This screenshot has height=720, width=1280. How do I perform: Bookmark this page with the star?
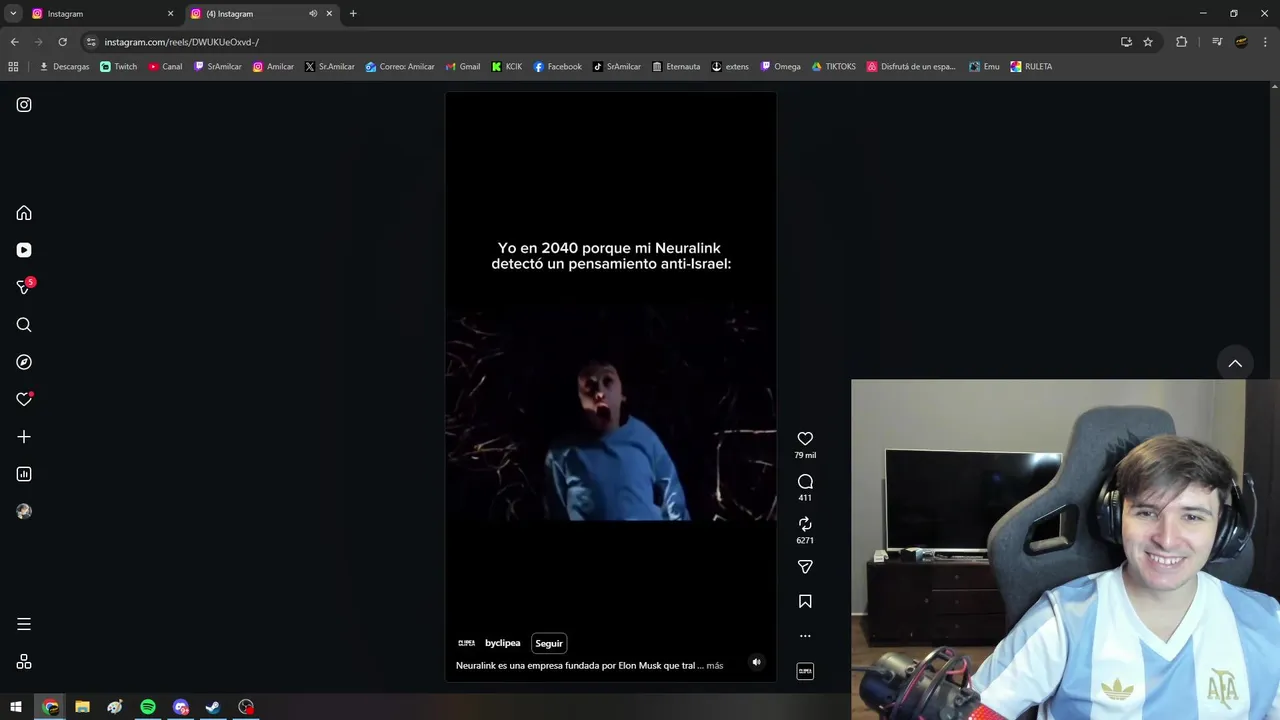click(1148, 42)
